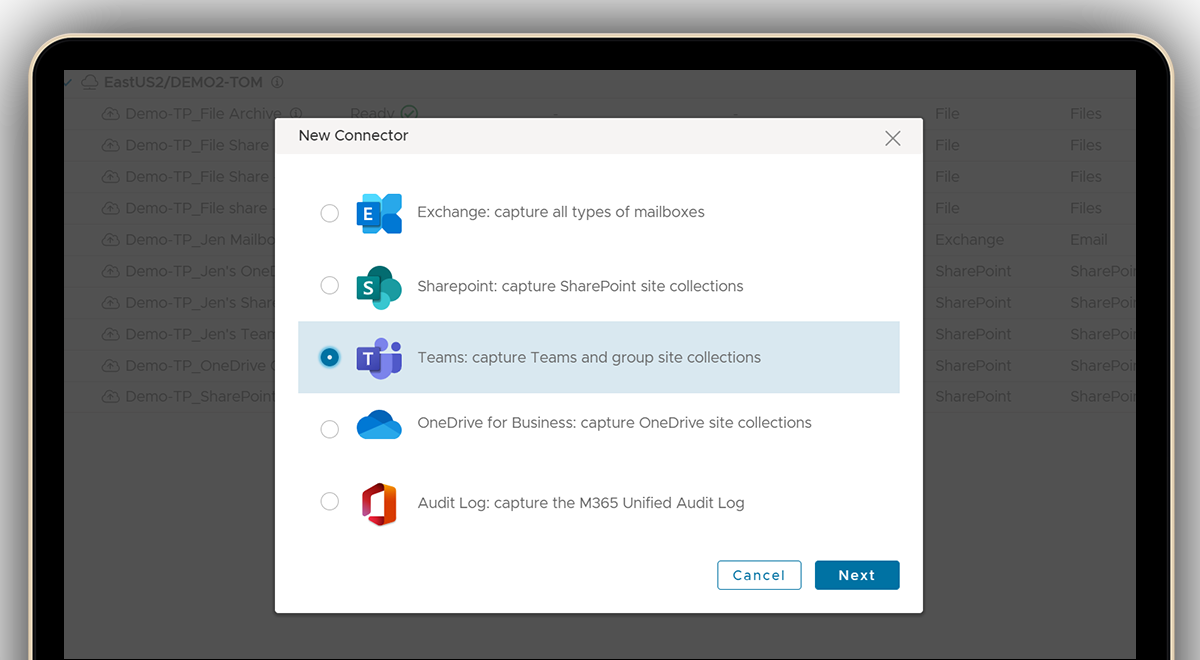Select the Demo-TP_File Archive row

[x=600, y=114]
